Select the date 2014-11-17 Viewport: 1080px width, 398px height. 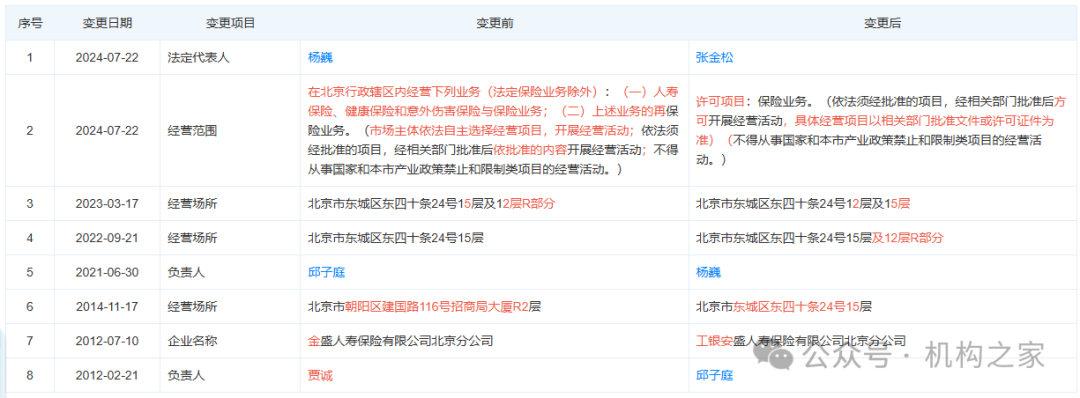[107, 306]
